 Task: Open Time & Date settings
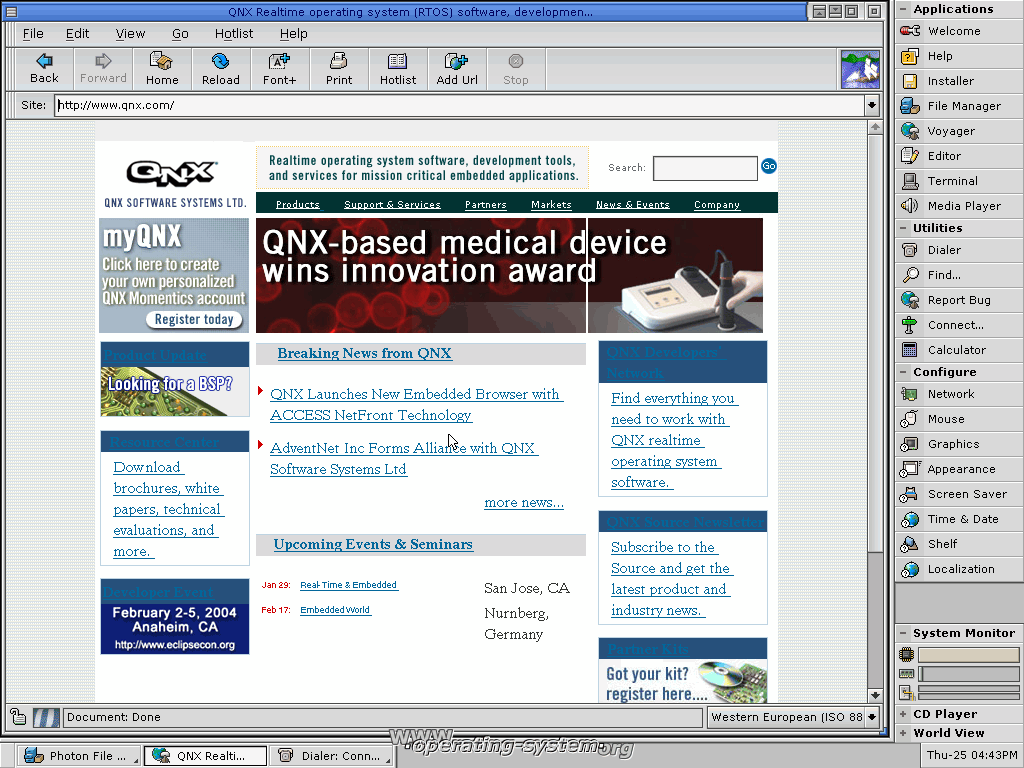(x=959, y=519)
